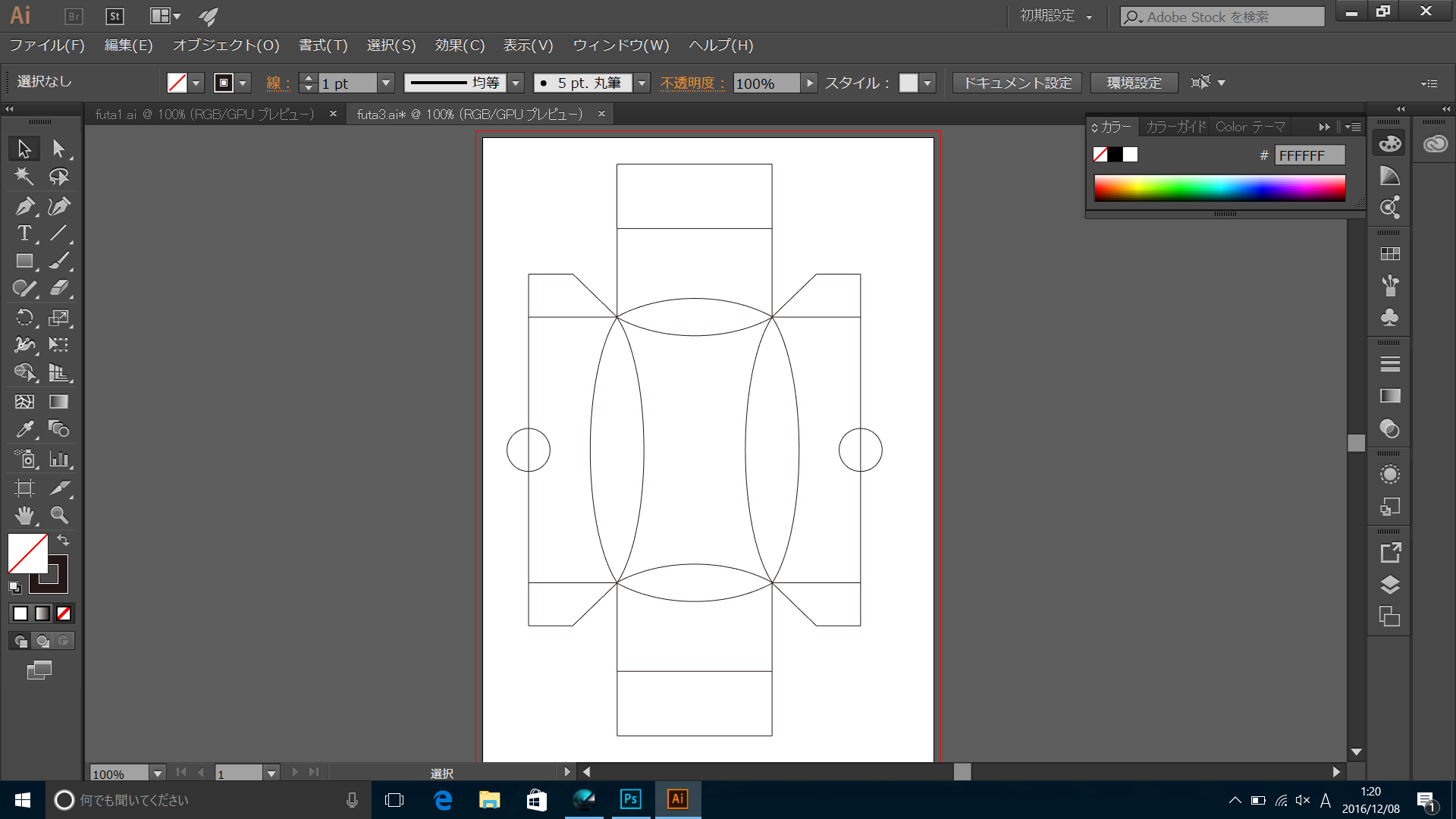
Task: Expand the opacity 100% slider arrow
Action: click(x=810, y=83)
